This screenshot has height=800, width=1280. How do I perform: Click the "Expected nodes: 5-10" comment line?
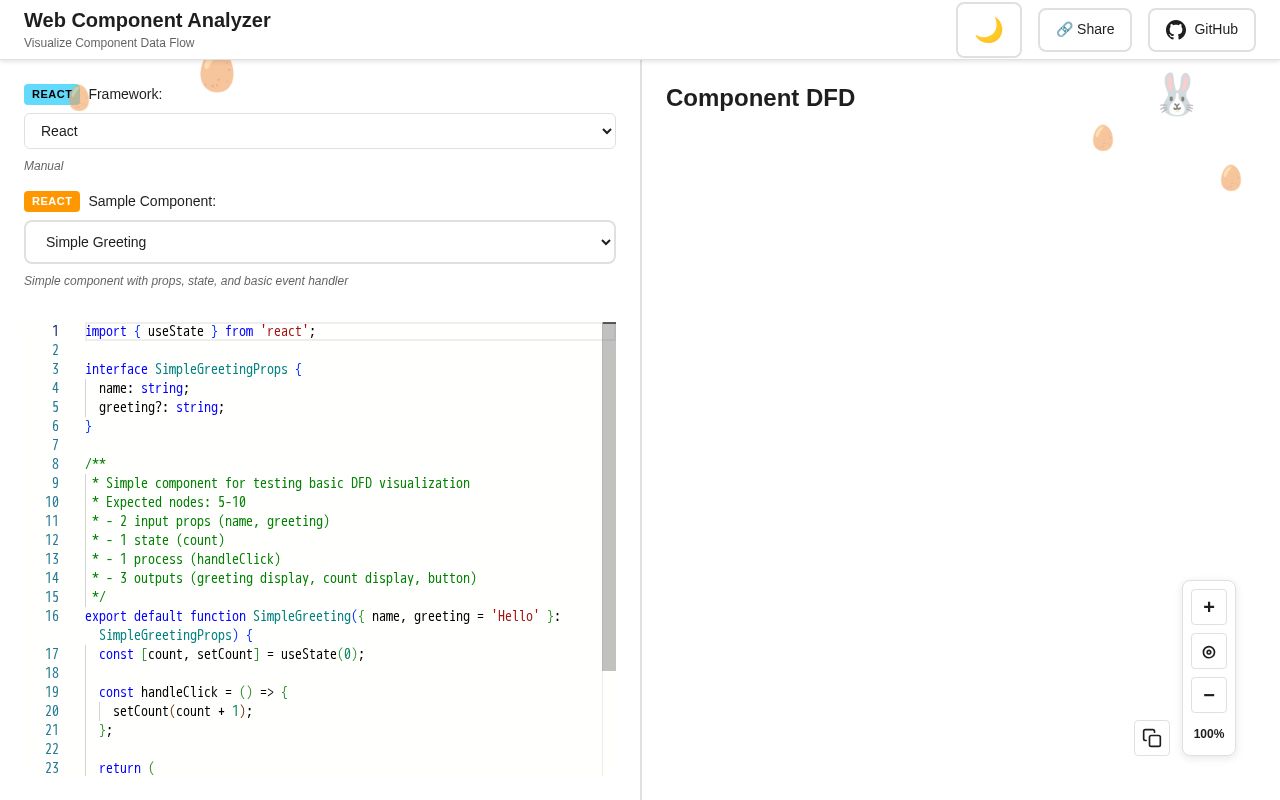[x=169, y=502]
